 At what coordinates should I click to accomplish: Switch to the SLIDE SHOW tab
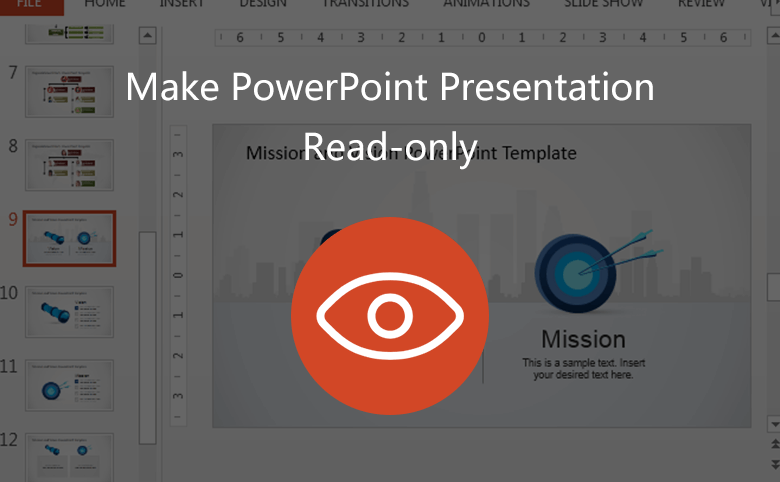pos(603,4)
